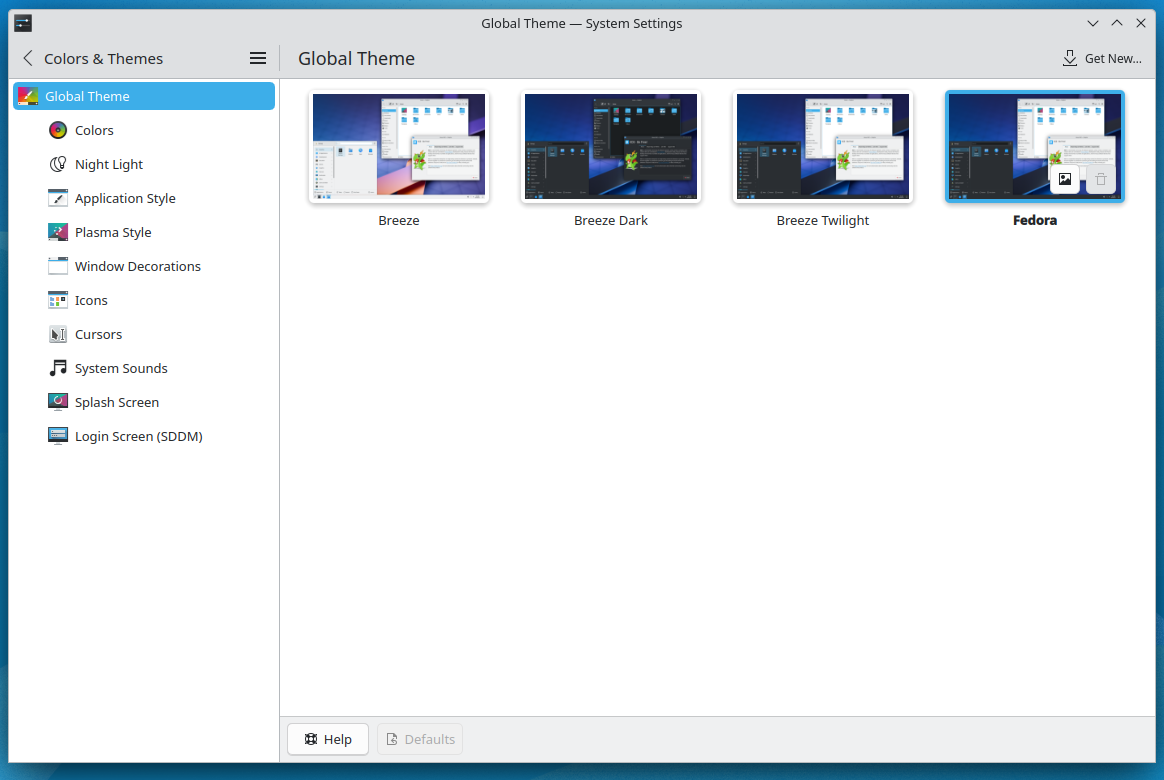Viewport: 1164px width, 780px height.
Task: Maximize the System Settings window
Action: click(x=1116, y=23)
